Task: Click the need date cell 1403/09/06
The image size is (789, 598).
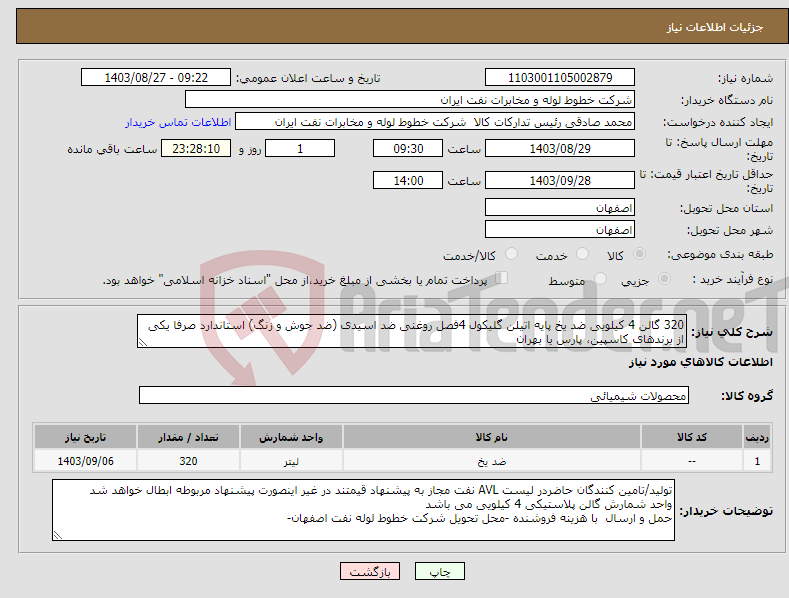Action: point(85,461)
